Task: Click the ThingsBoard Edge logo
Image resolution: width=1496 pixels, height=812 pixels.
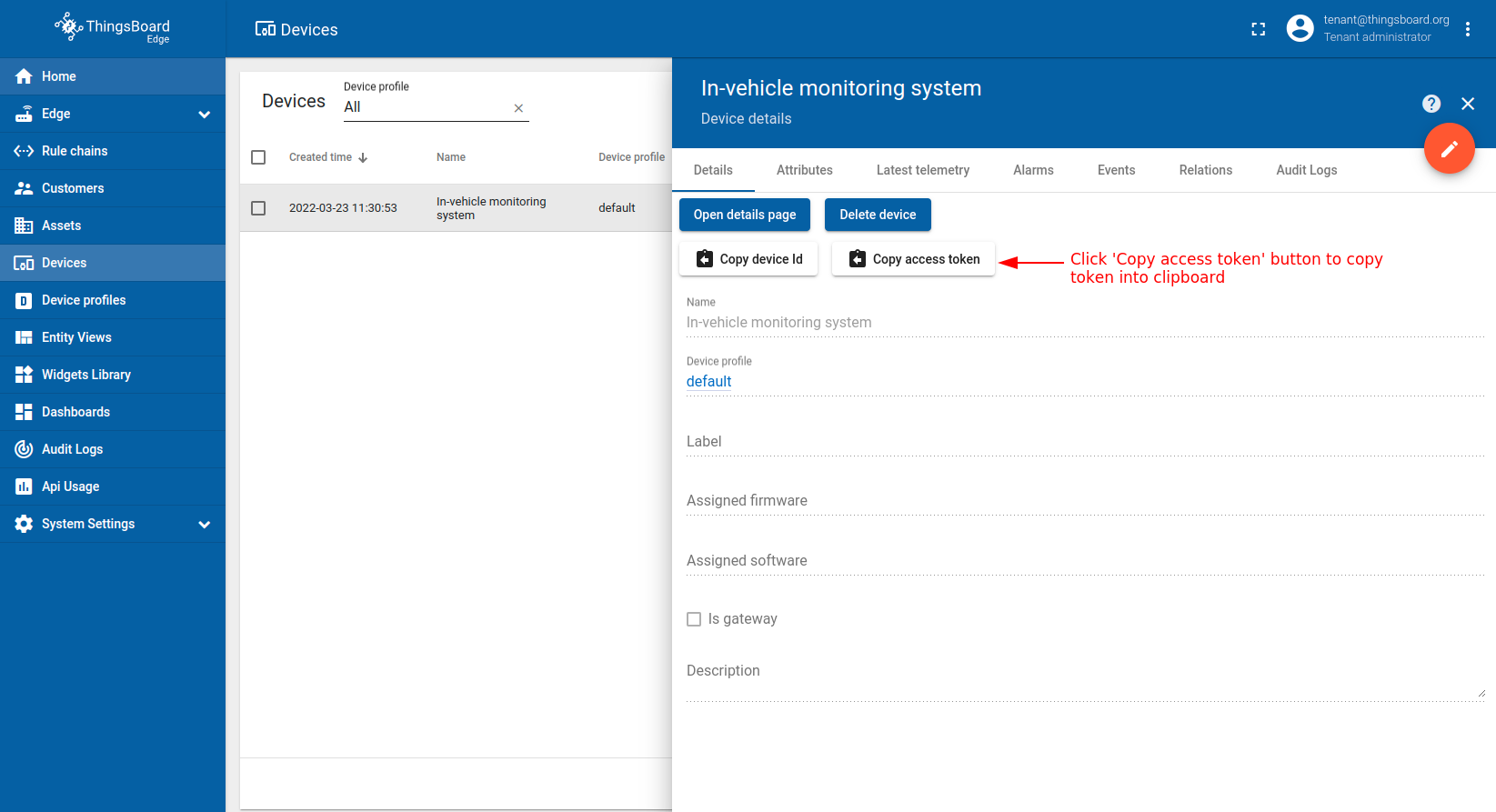Action: pos(112,27)
